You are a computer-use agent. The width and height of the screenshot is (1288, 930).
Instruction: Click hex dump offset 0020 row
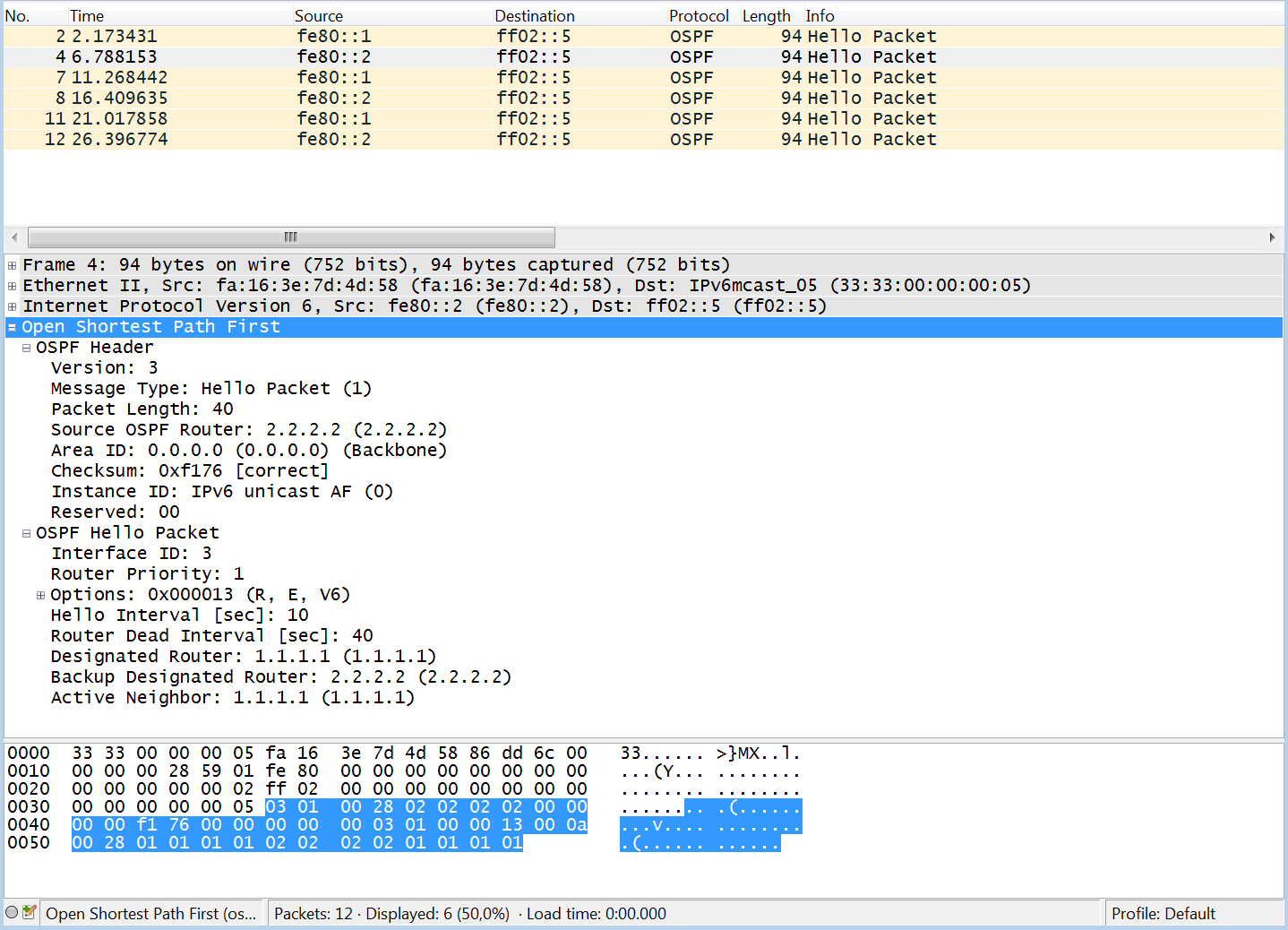pos(403,789)
